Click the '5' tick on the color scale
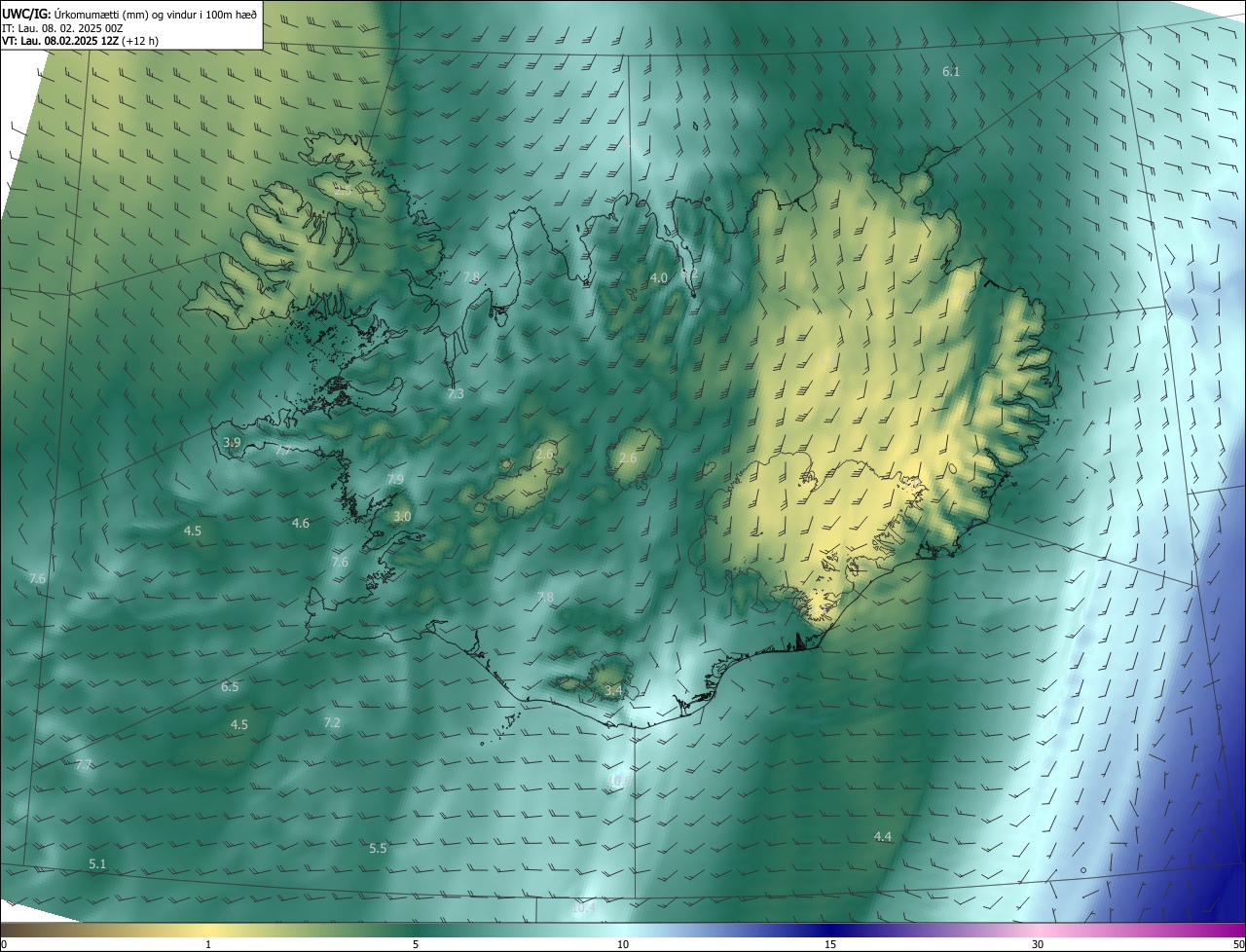This screenshot has height=952, width=1246. click(x=416, y=944)
